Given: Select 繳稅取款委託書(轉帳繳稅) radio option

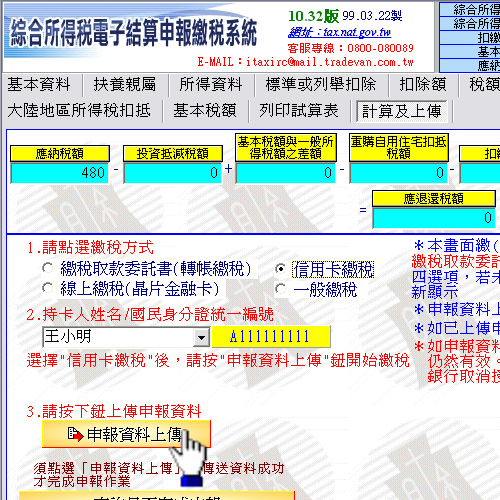Looking at the screenshot, I should 48,268.
